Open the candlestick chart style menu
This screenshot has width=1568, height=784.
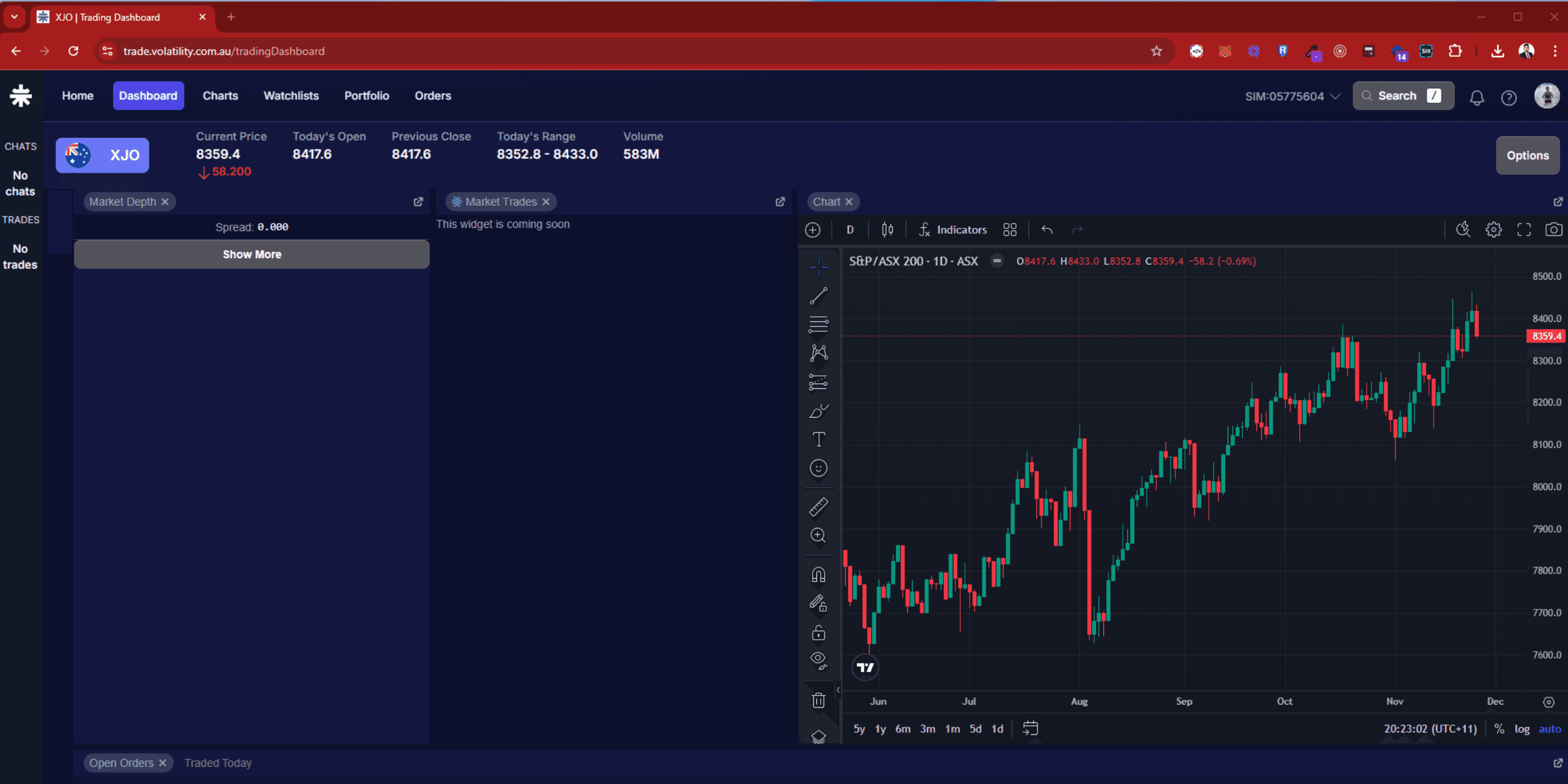(887, 230)
